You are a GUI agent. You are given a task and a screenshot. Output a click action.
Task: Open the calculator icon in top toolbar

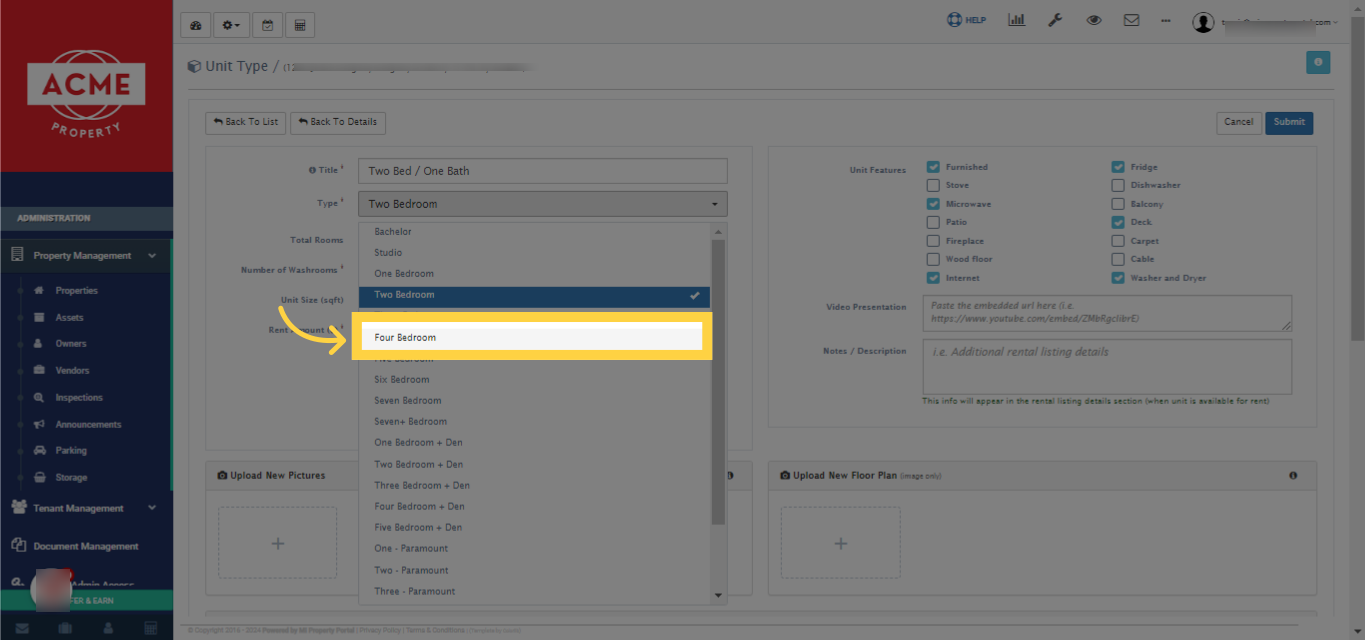click(x=300, y=25)
